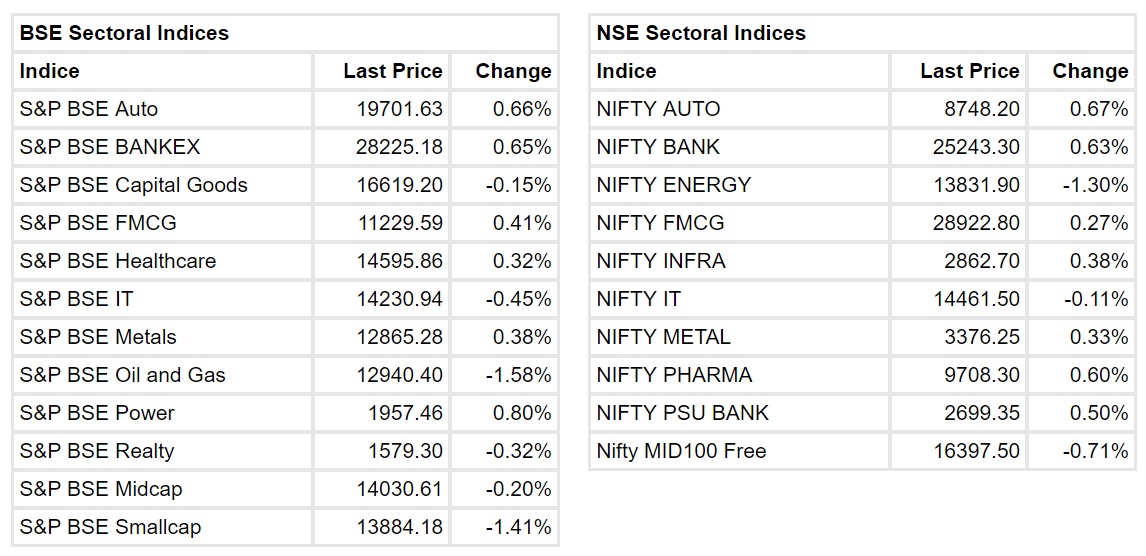Viewport: 1146px width, 556px height.
Task: Open the S&P BSE Smallcap index
Action: [111, 527]
